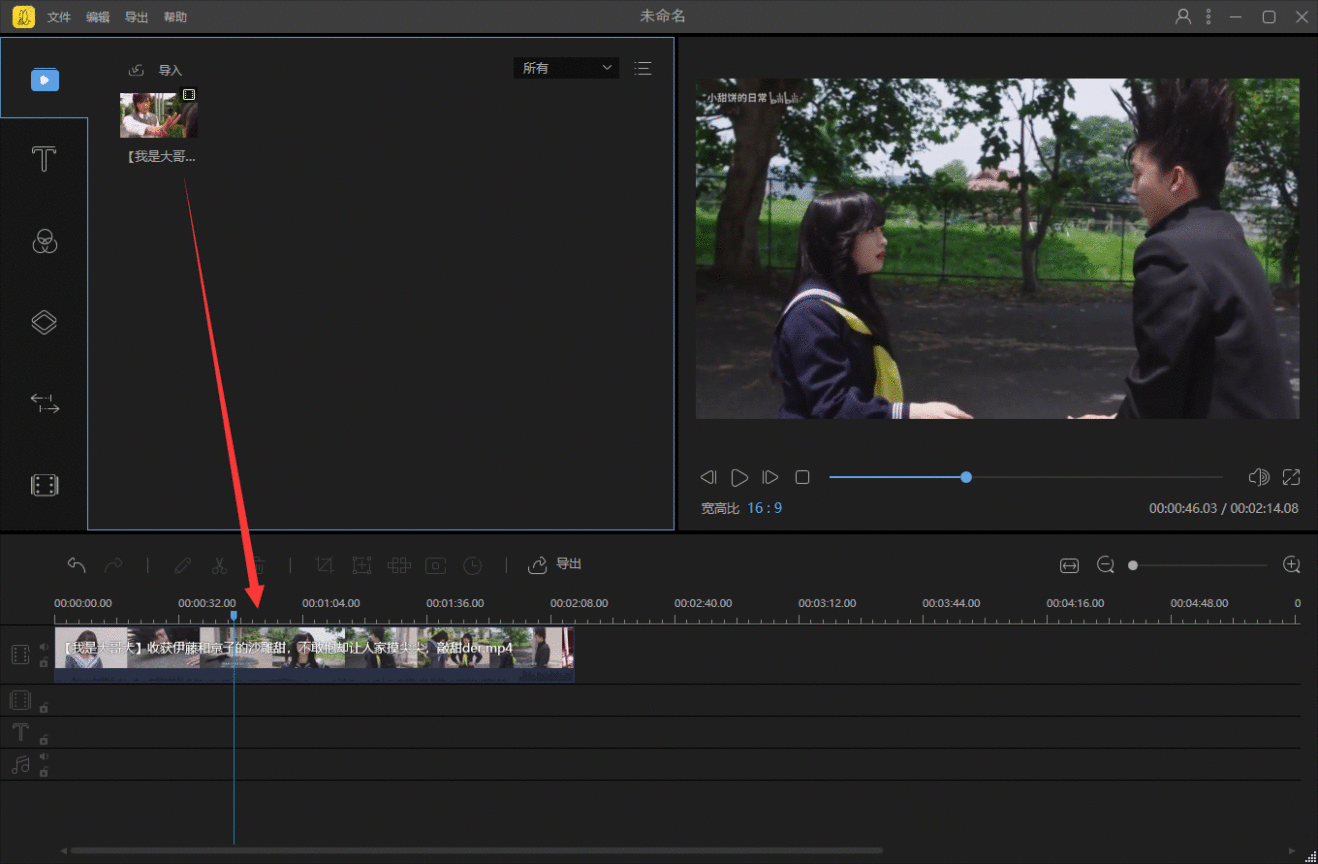Open the 16:9 aspect ratio selector

coord(764,508)
